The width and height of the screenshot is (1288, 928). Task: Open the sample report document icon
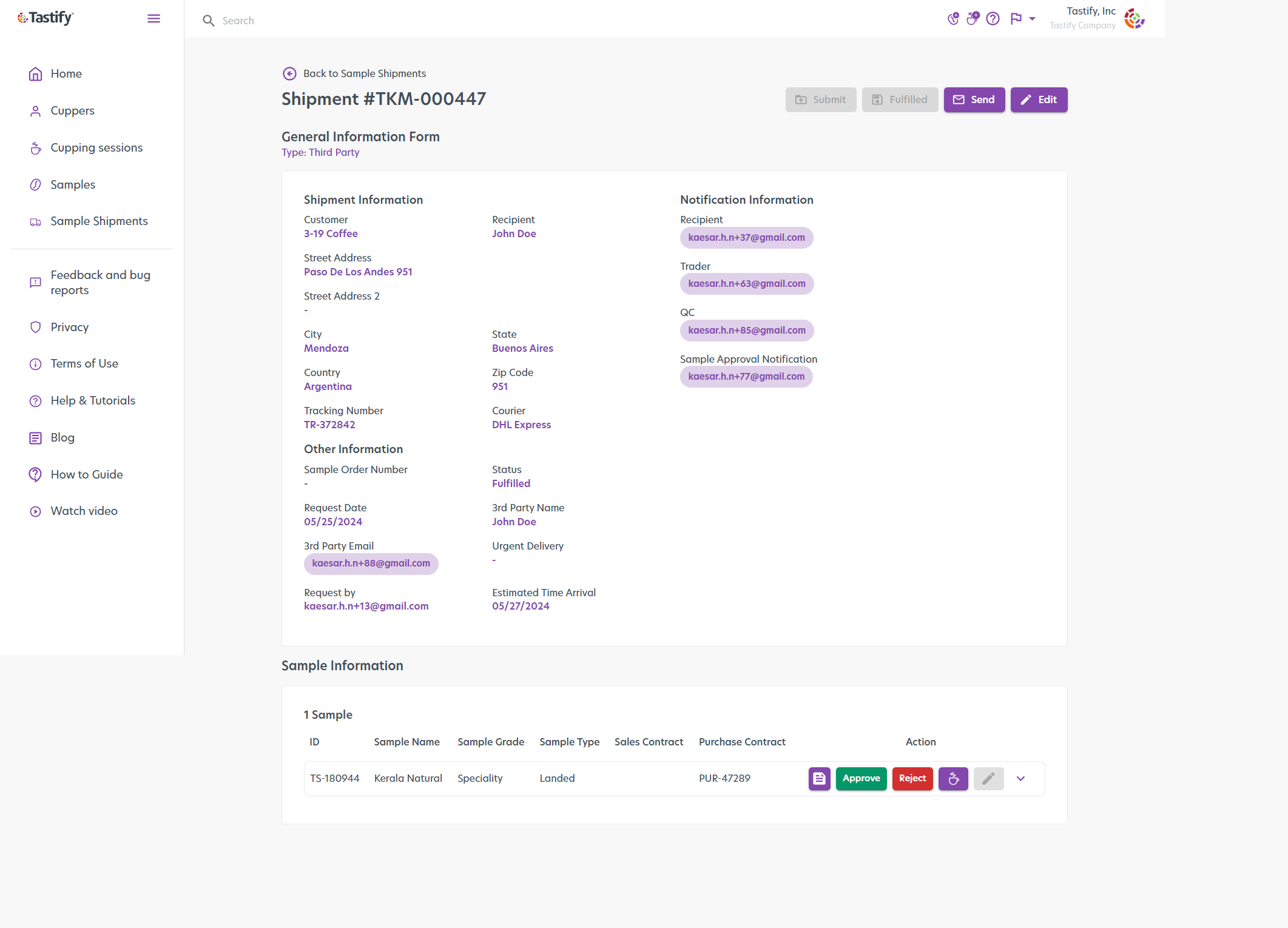coord(819,778)
